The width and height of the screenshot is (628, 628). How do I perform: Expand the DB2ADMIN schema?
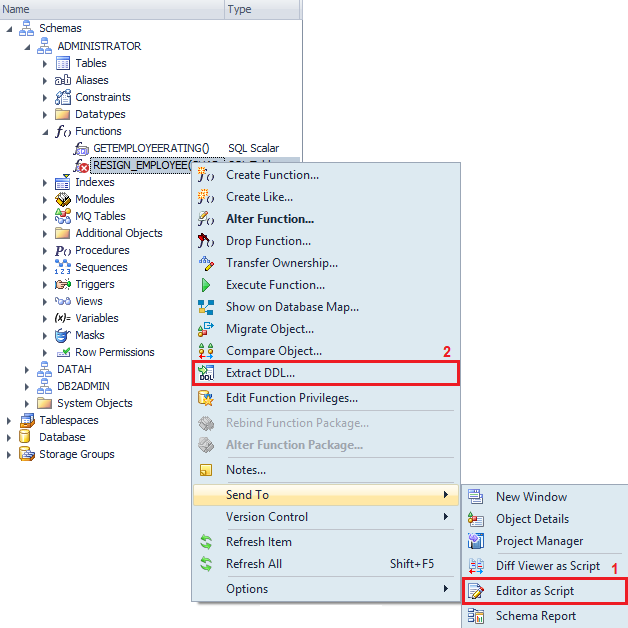(x=29, y=386)
